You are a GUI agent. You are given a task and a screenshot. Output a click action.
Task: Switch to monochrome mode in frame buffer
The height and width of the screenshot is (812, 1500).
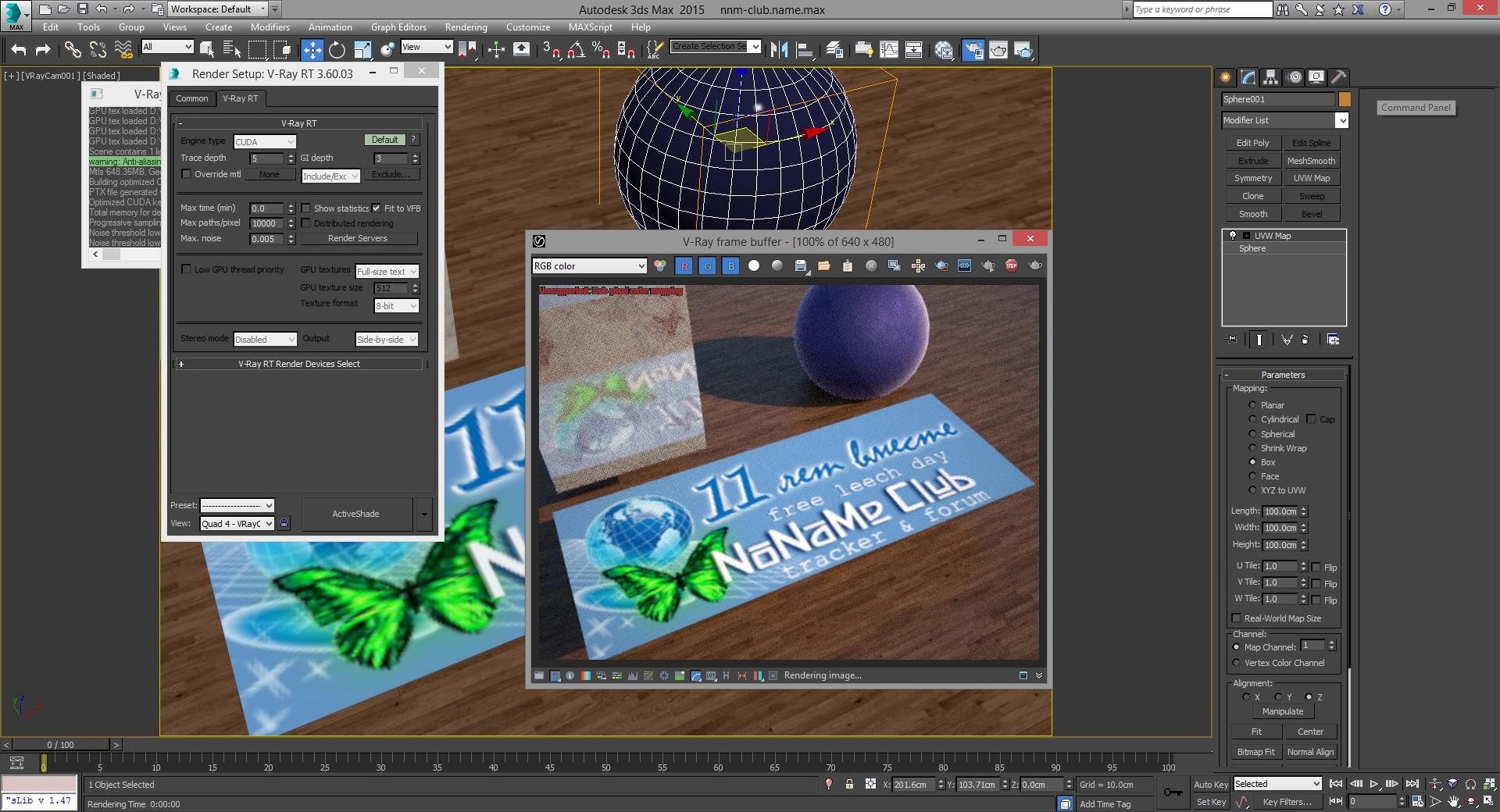777,266
